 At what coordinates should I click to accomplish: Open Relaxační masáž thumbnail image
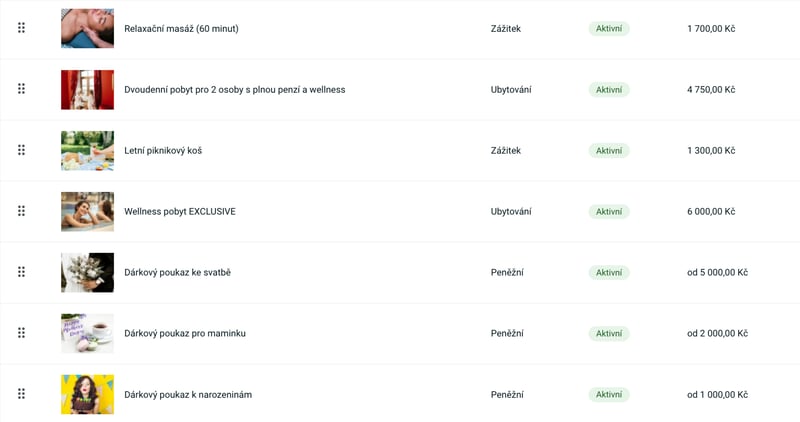[x=87, y=29]
